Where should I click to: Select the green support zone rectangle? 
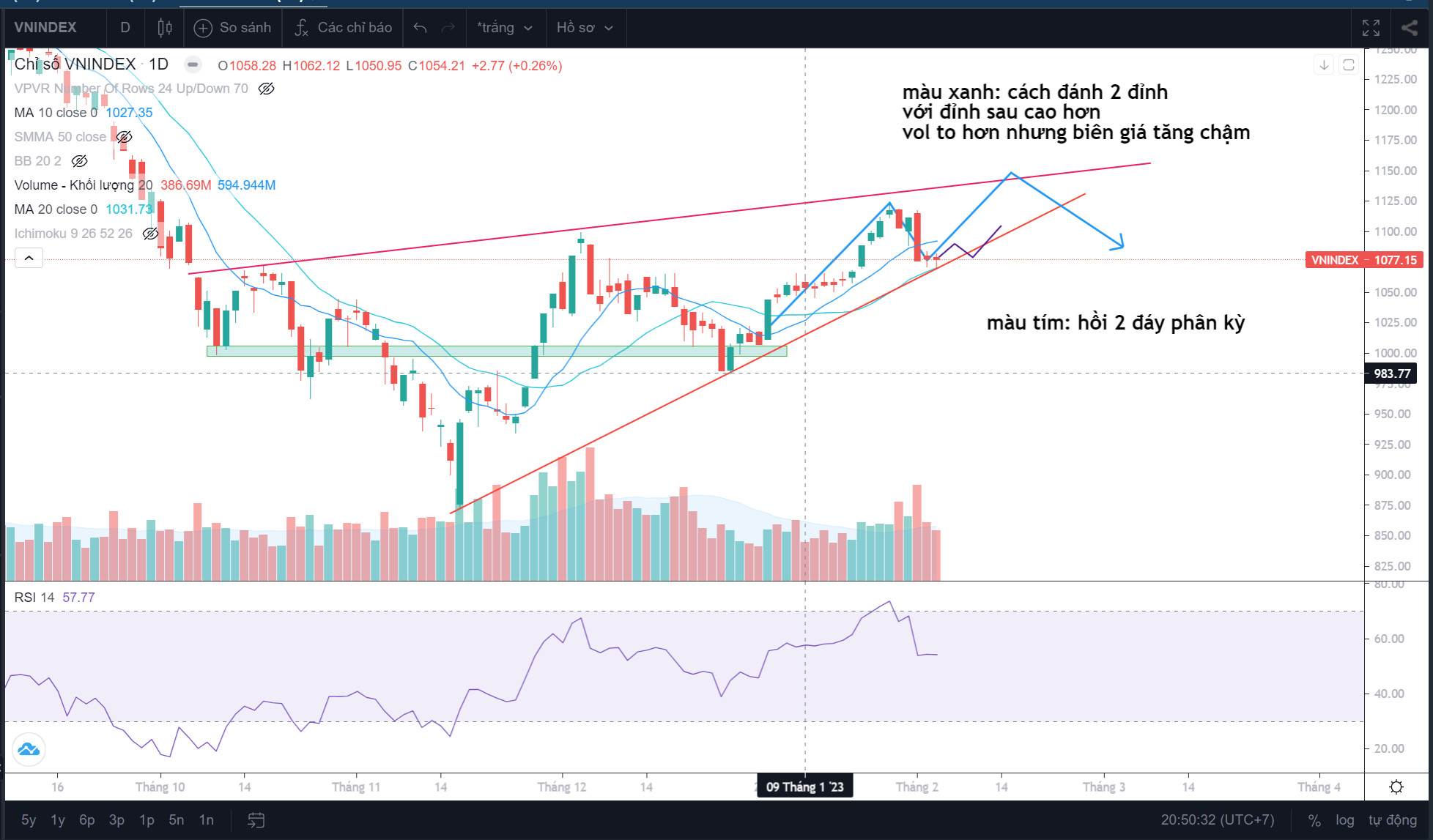tap(497, 352)
